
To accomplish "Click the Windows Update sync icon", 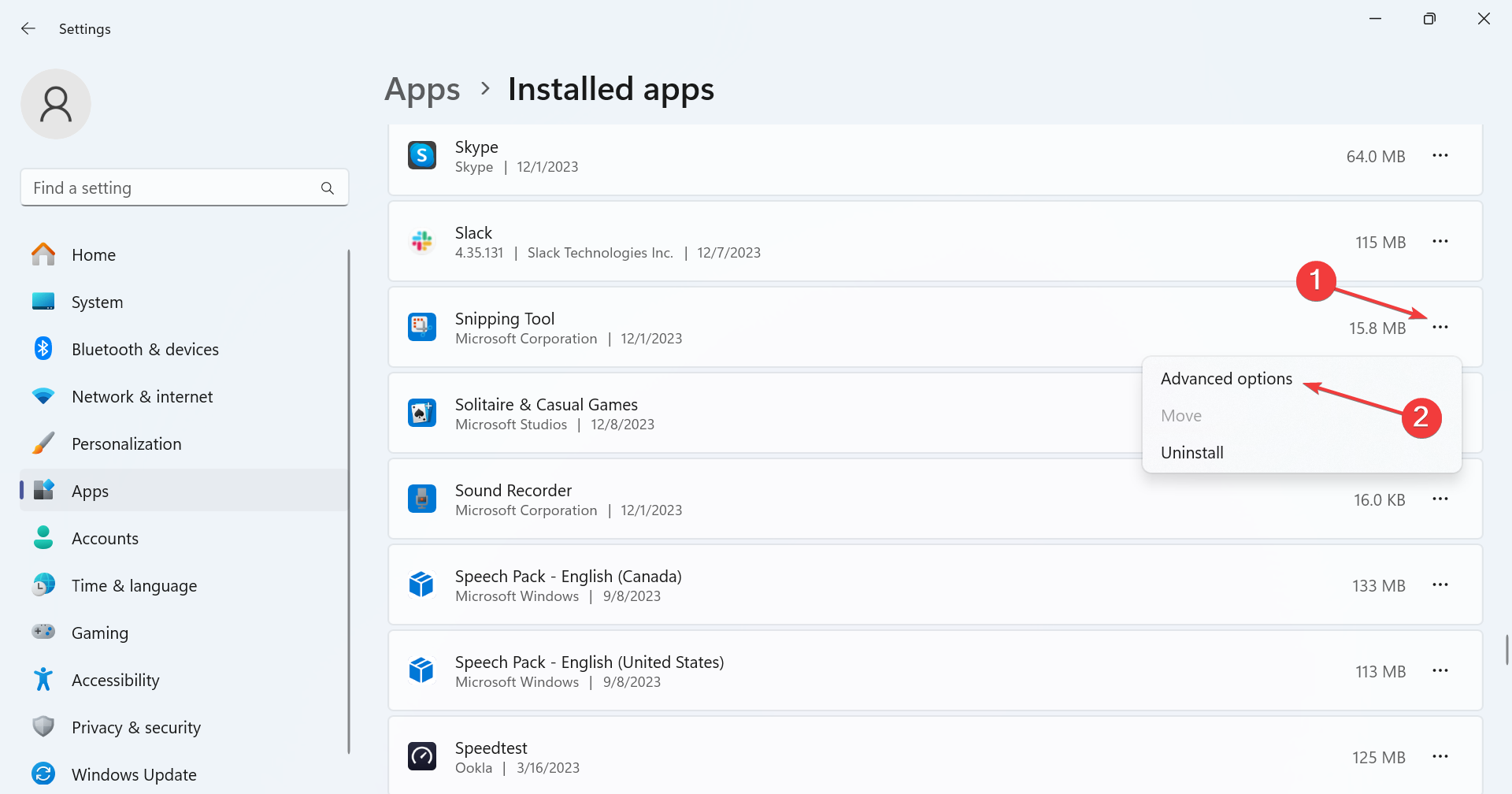I will (43, 774).
